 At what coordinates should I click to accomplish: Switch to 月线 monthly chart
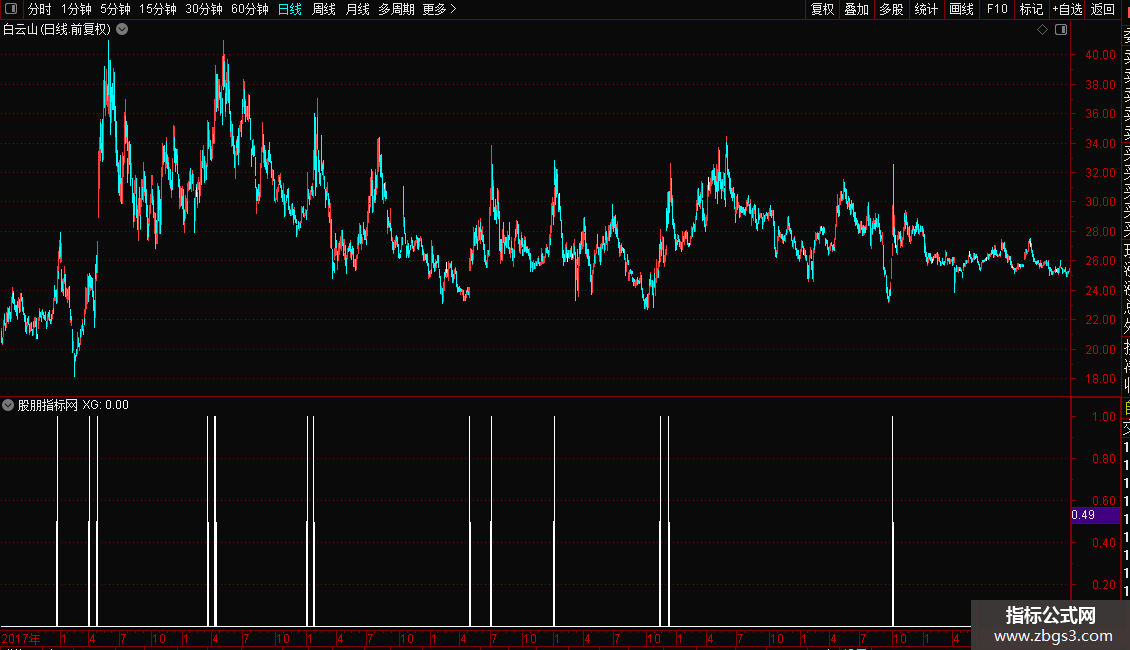pos(357,9)
